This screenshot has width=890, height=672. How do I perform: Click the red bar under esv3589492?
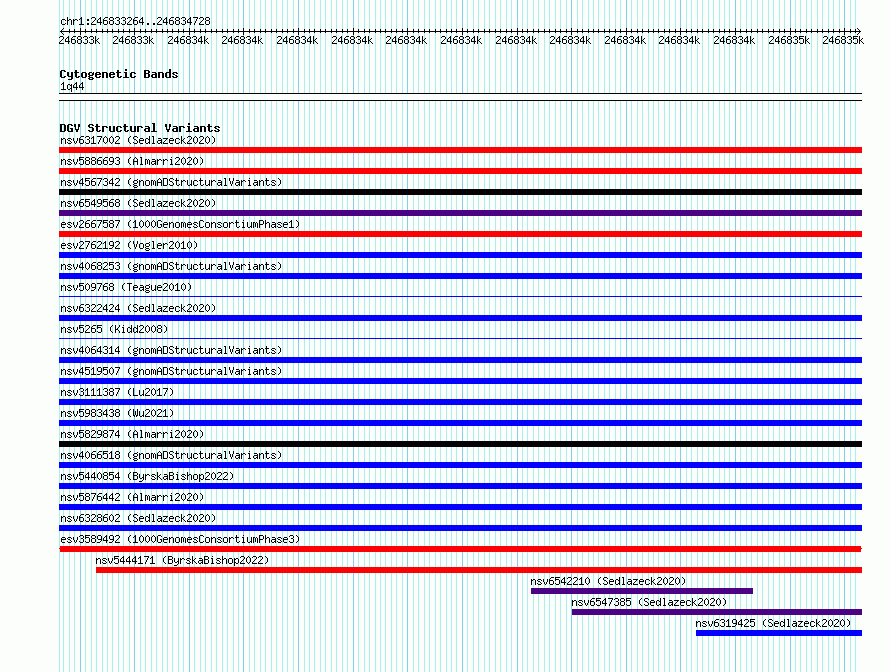click(x=460, y=549)
